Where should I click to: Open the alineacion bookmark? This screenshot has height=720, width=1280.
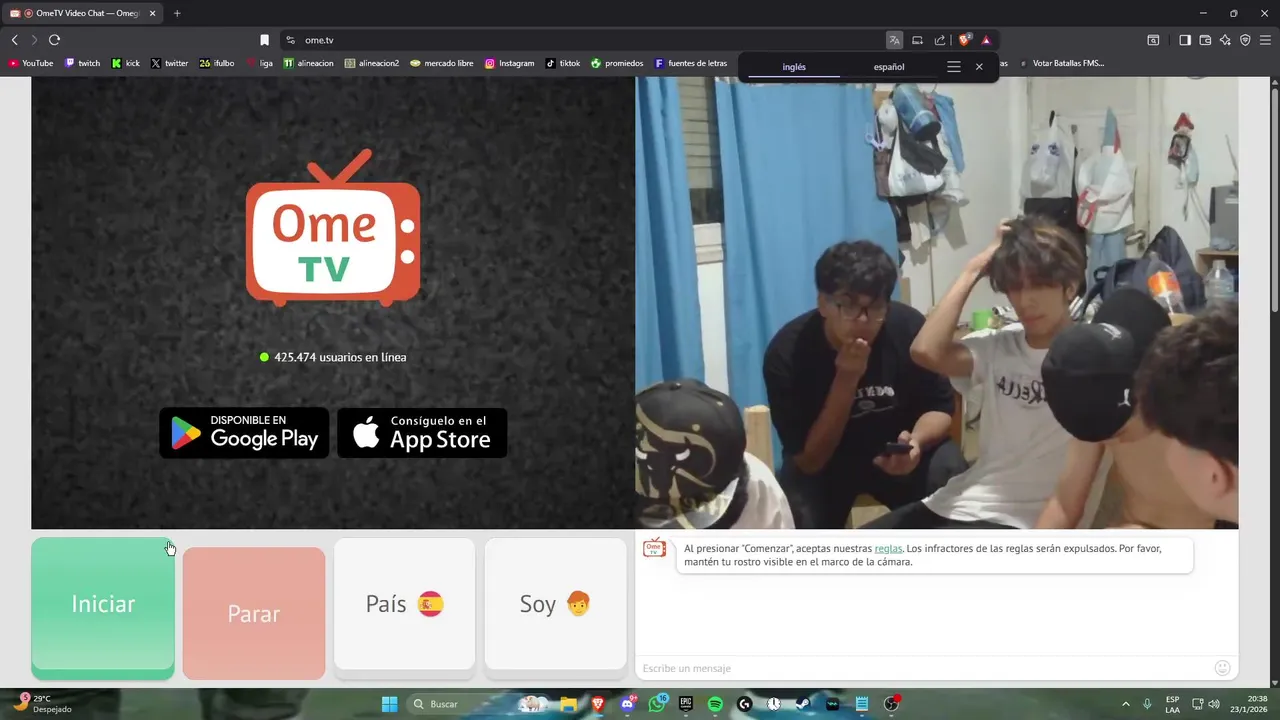[309, 63]
